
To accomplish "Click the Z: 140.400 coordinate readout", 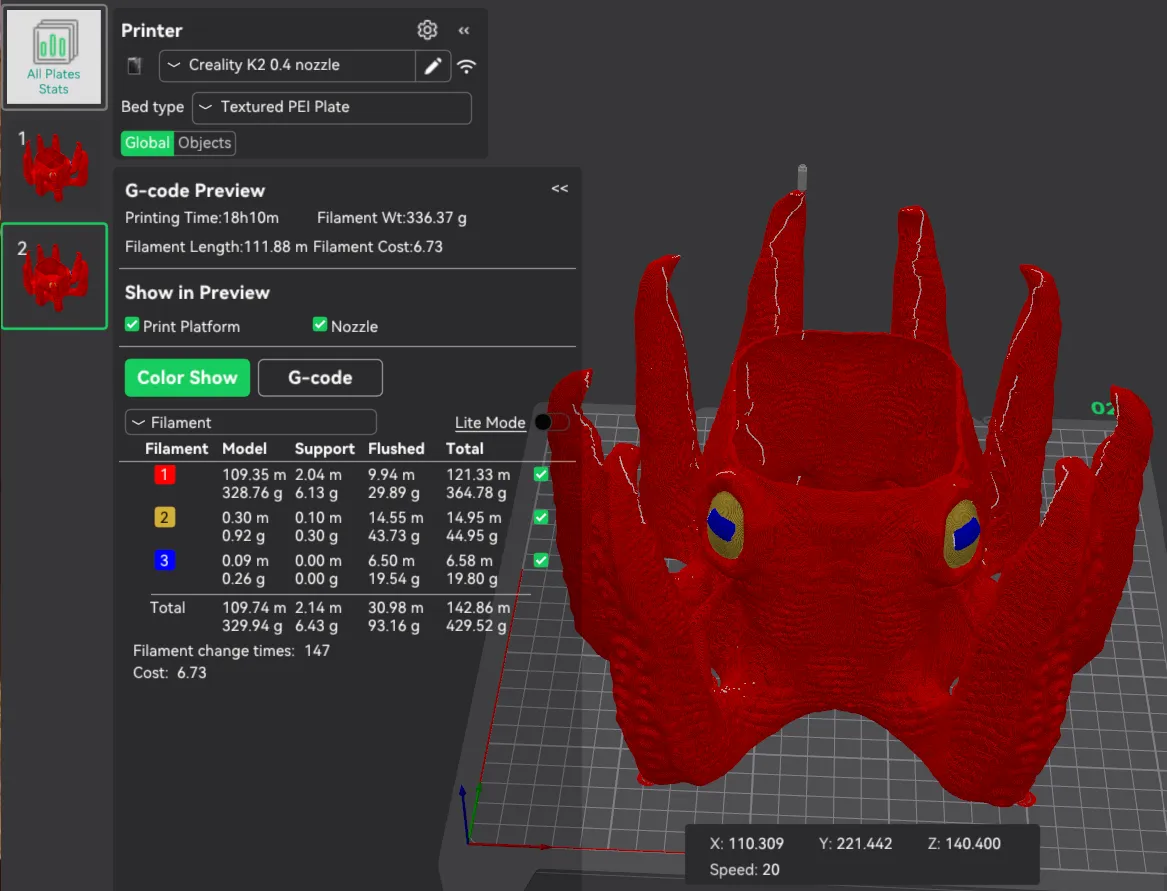I will click(964, 843).
